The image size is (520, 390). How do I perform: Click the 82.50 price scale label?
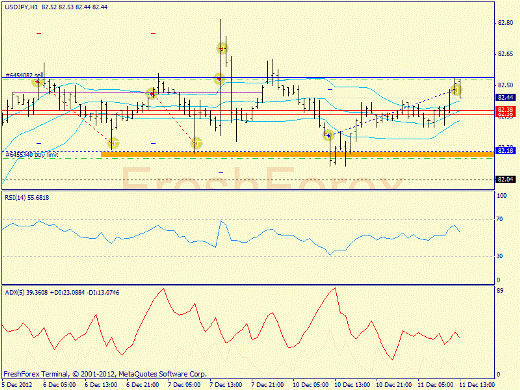(505, 85)
